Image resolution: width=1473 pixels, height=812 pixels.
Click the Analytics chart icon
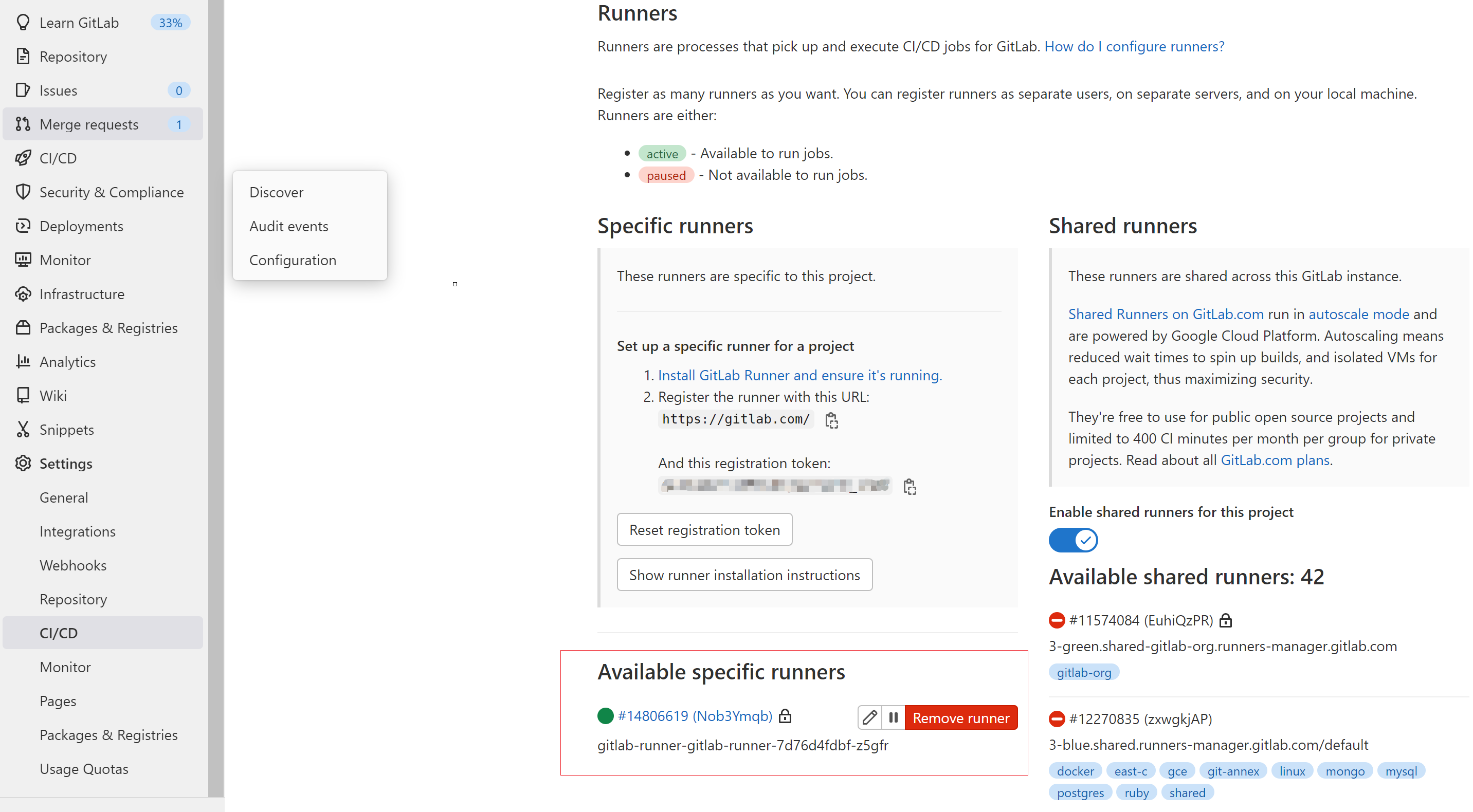click(x=23, y=361)
